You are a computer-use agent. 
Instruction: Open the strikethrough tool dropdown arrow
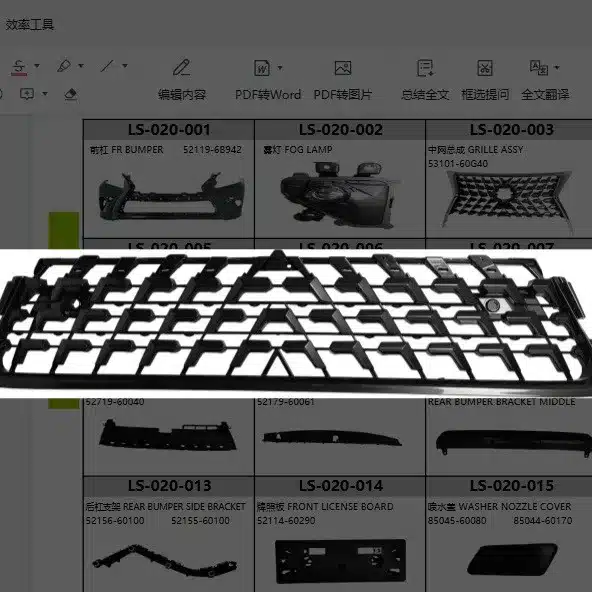coord(37,66)
